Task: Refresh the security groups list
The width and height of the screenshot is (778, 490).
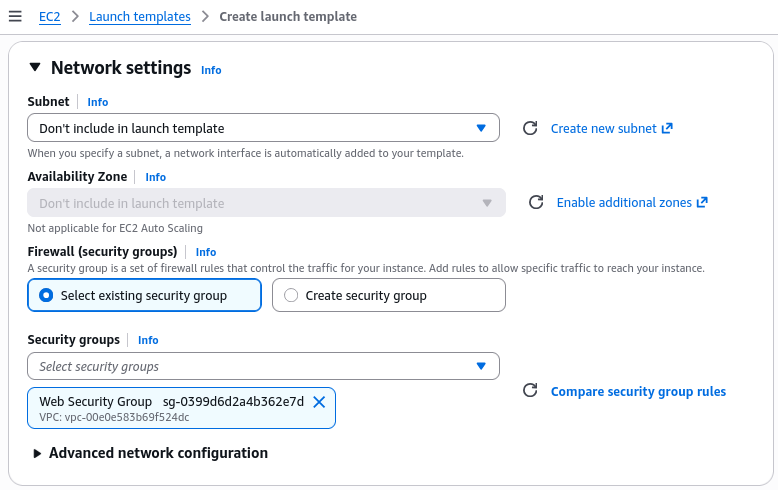Action: 530,391
